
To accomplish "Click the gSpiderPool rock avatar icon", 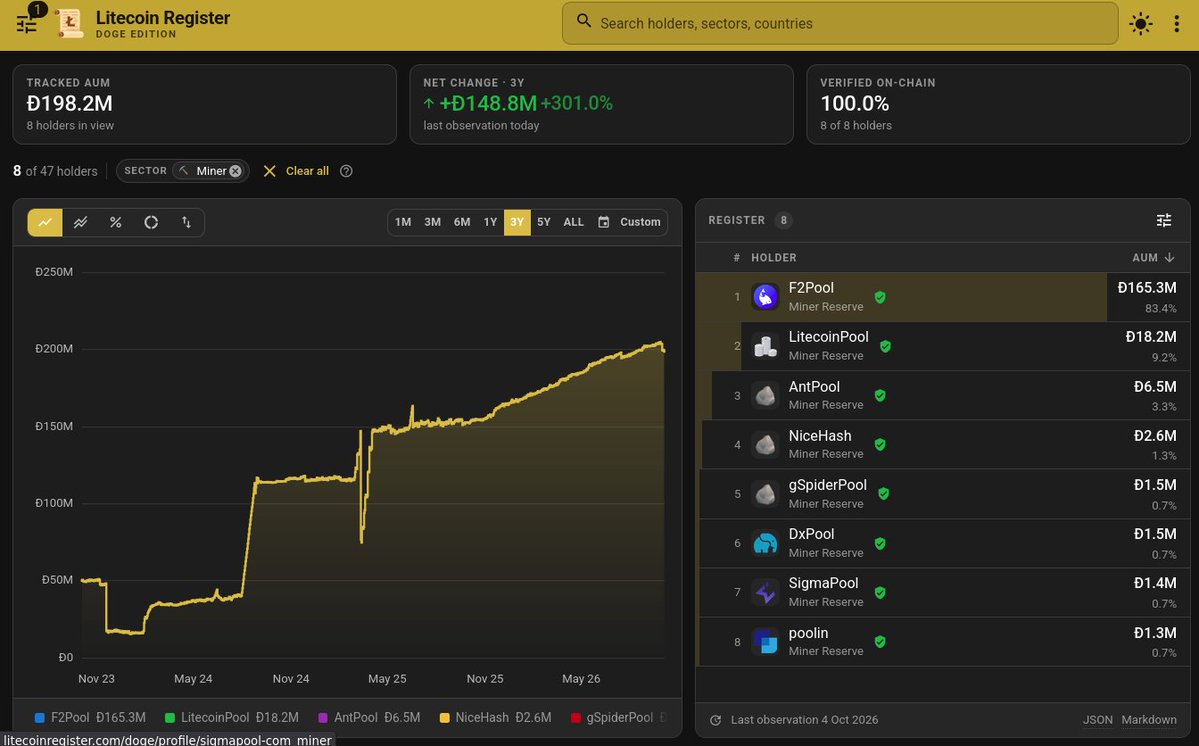I will point(765,494).
